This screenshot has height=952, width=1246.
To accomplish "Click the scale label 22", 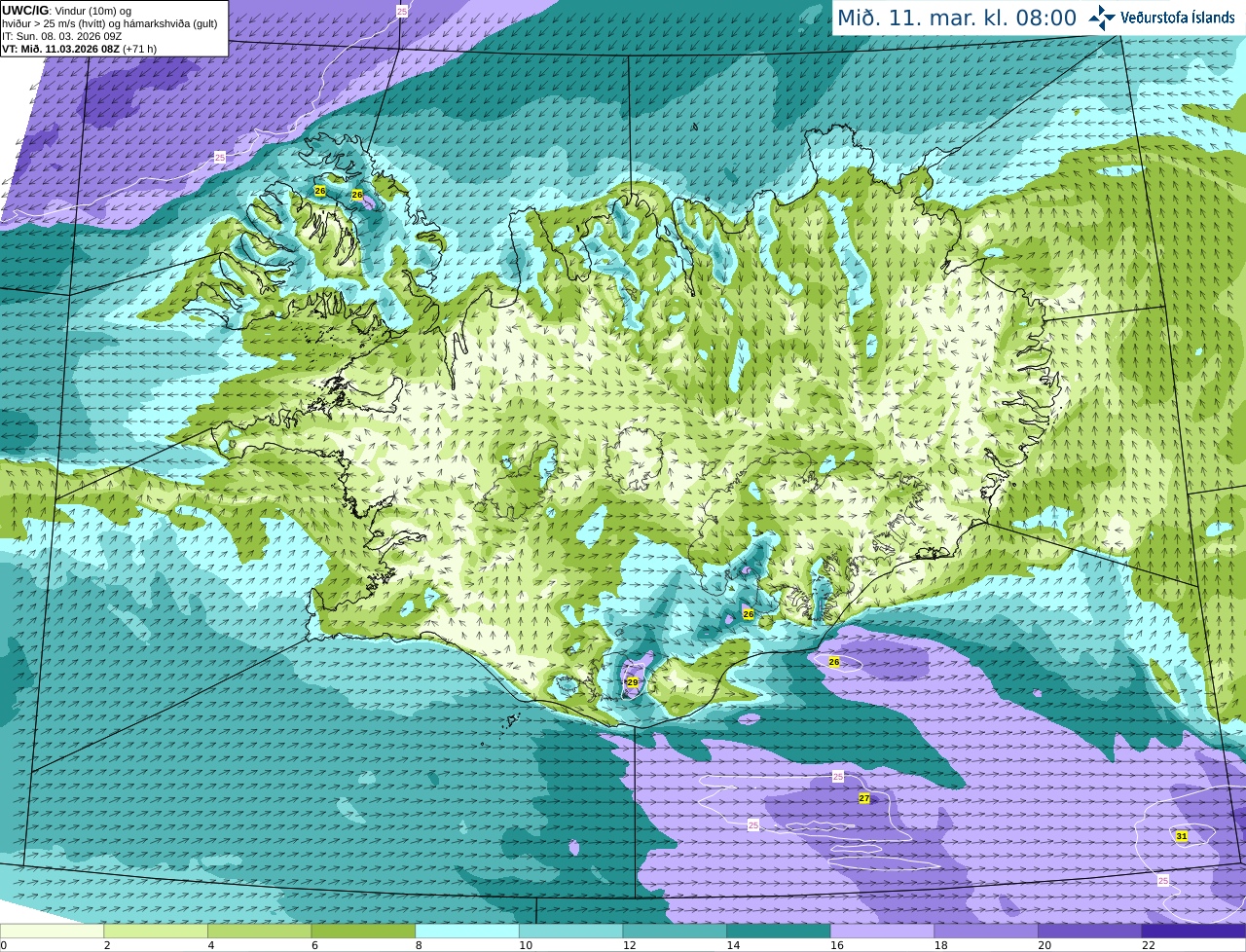I will 1149,944.
